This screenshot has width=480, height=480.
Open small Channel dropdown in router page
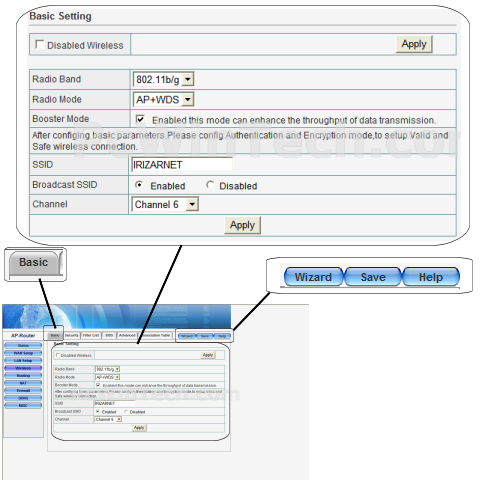pyautogui.click(x=108, y=419)
